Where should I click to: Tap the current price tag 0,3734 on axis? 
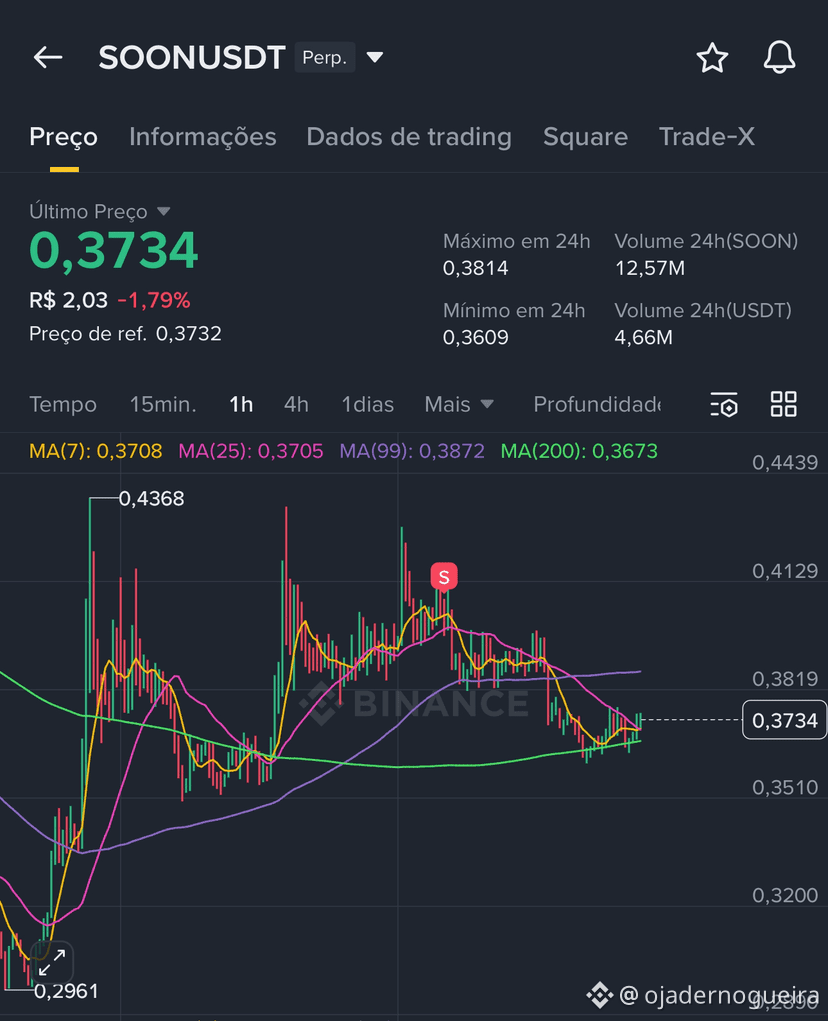tap(784, 720)
